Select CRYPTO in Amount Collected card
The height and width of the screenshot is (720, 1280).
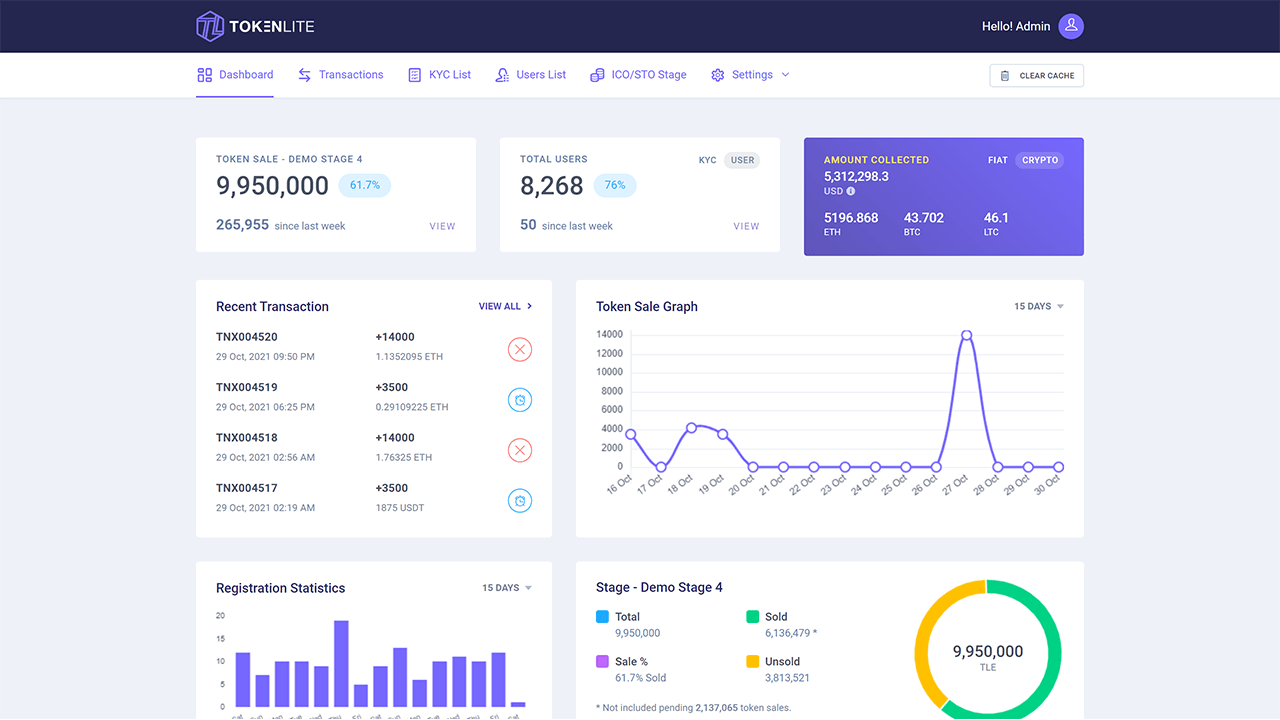click(1040, 160)
